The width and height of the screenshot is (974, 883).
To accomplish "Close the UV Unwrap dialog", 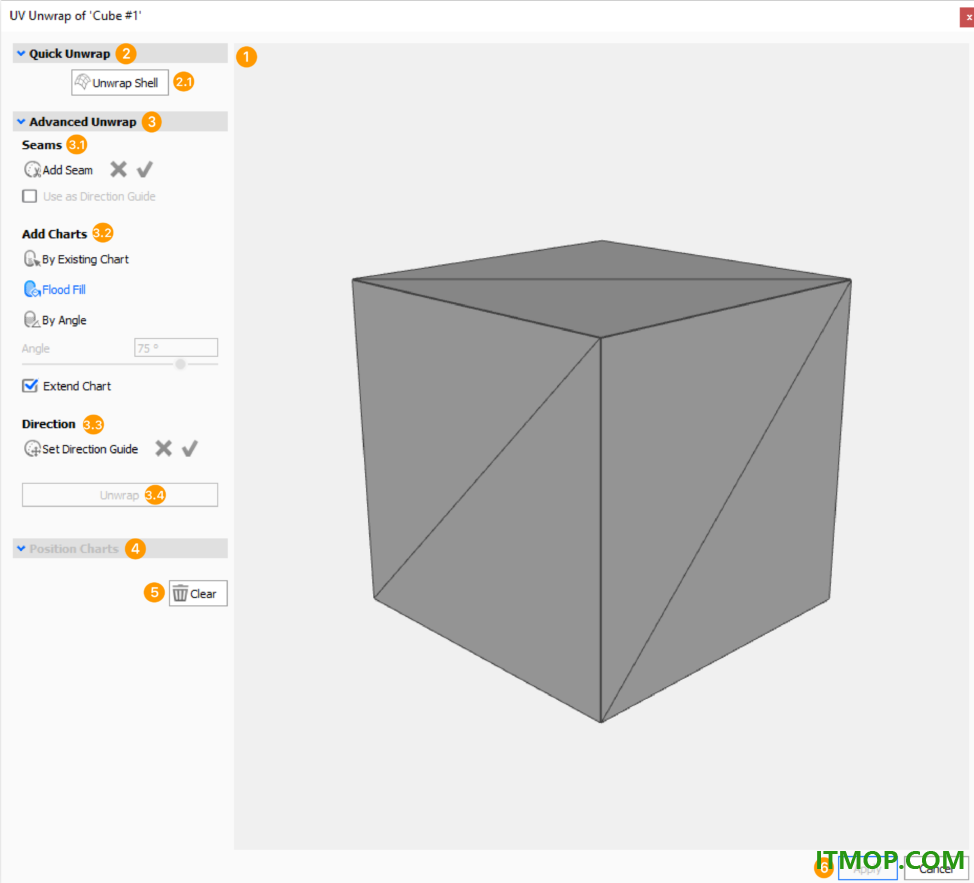I will pos(967,17).
